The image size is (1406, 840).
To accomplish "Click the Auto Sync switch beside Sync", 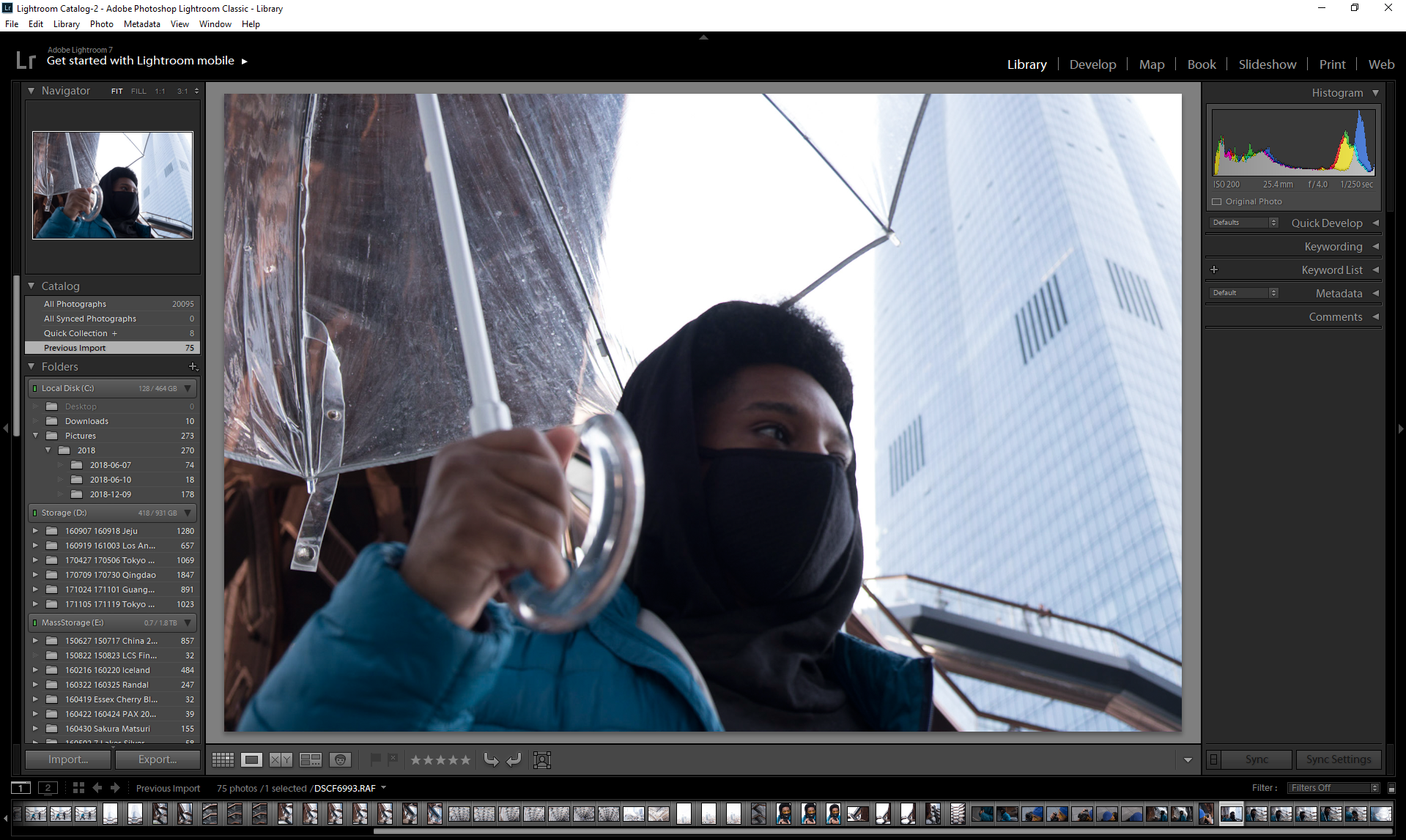I will click(x=1213, y=759).
